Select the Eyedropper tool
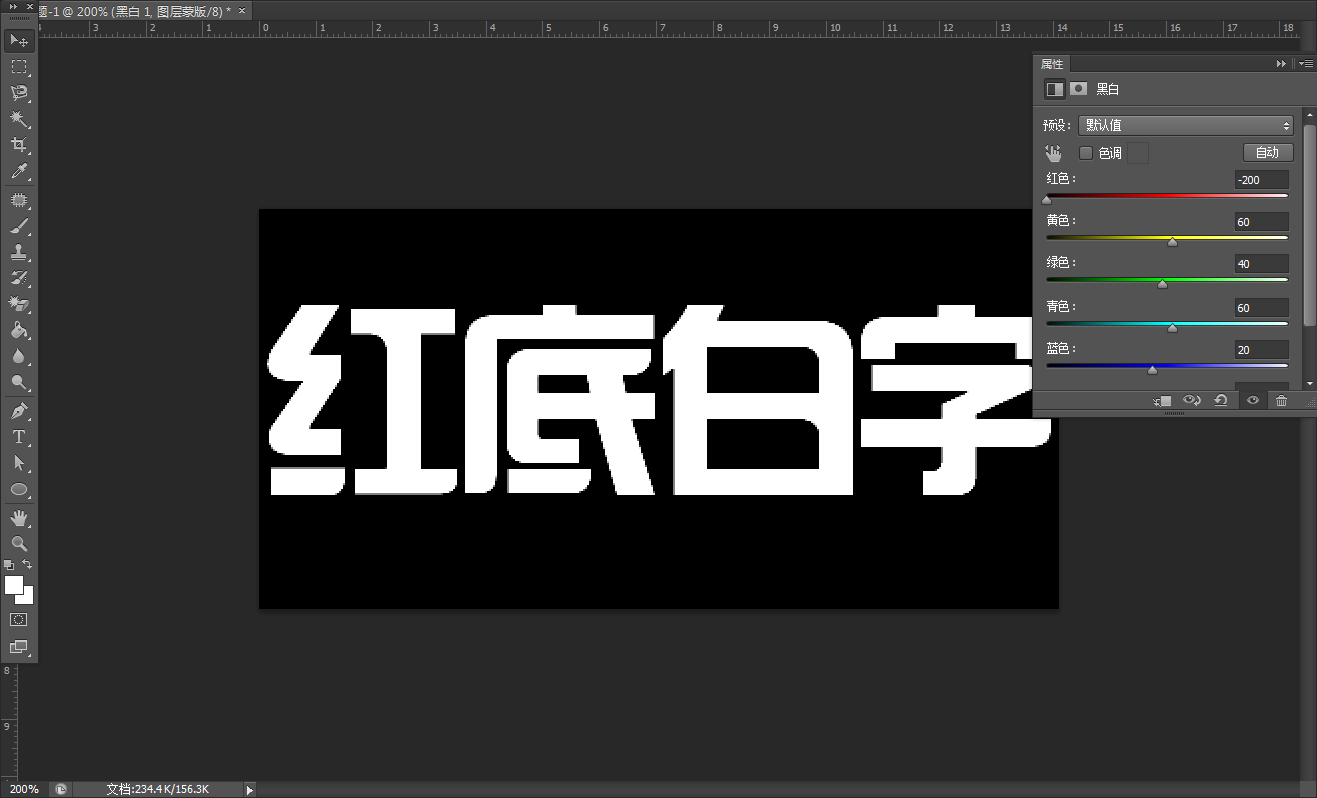The width and height of the screenshot is (1317, 798). (19, 171)
